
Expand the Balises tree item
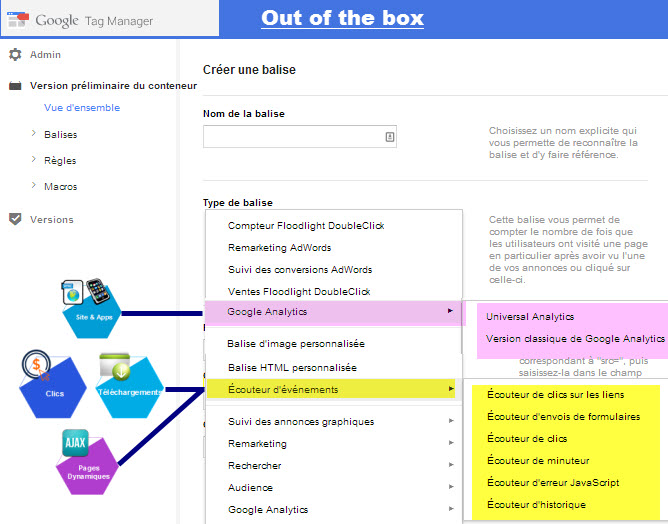34,133
